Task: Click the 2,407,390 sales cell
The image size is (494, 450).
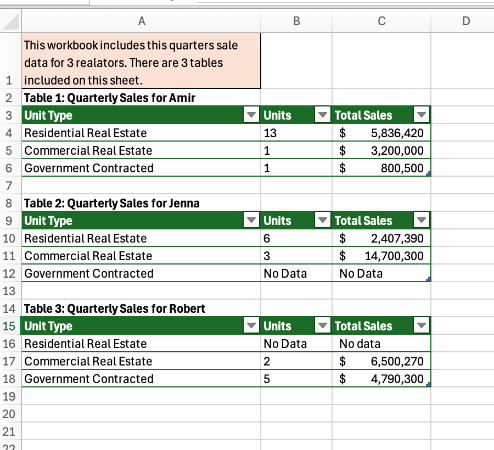Action: point(381,238)
